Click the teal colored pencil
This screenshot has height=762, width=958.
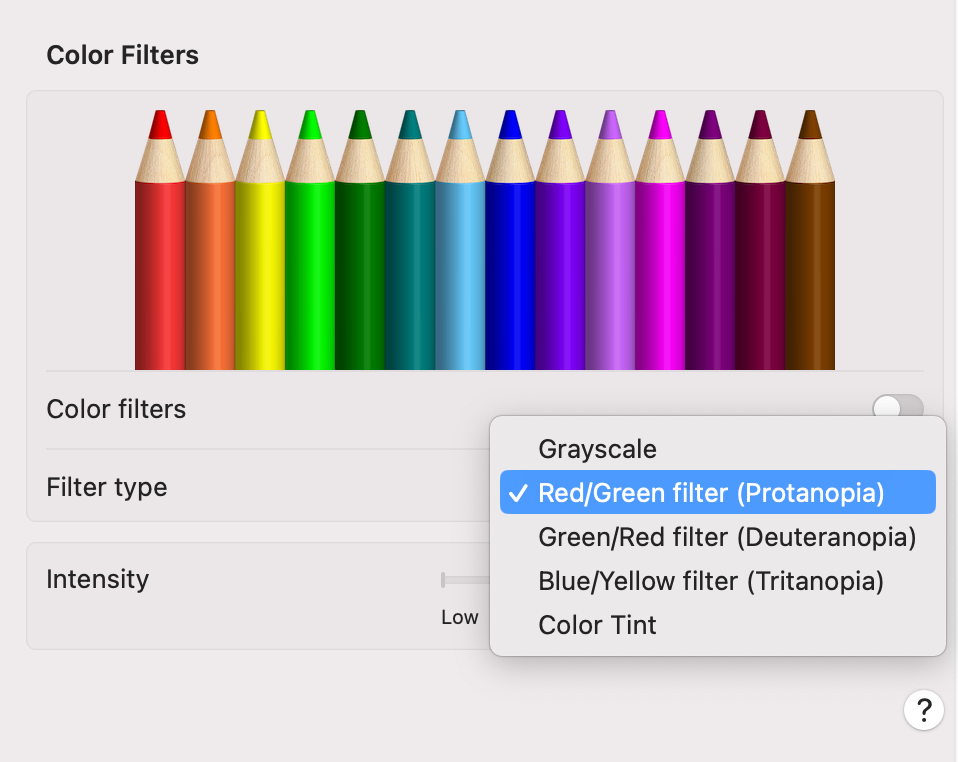click(410, 270)
